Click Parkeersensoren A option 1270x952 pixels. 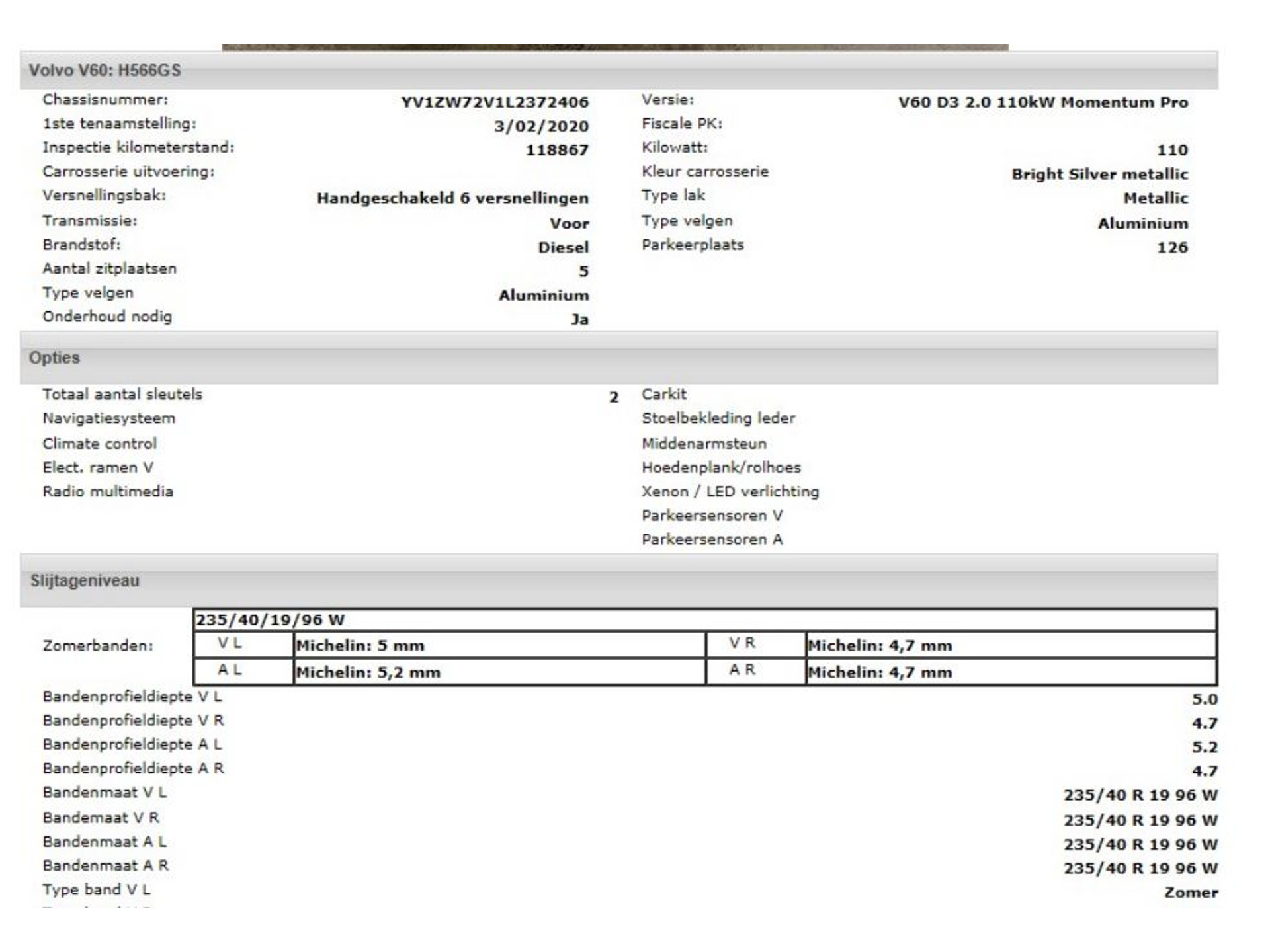click(712, 539)
